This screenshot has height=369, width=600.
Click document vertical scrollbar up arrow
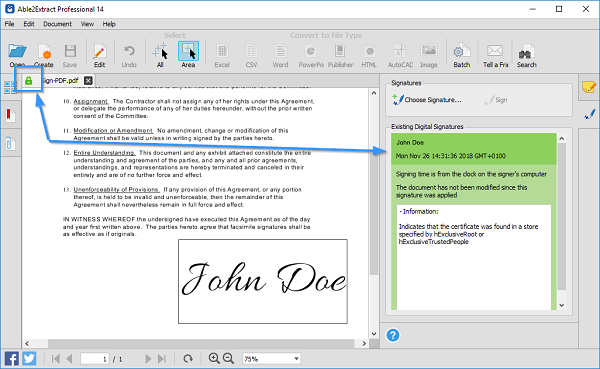click(374, 93)
